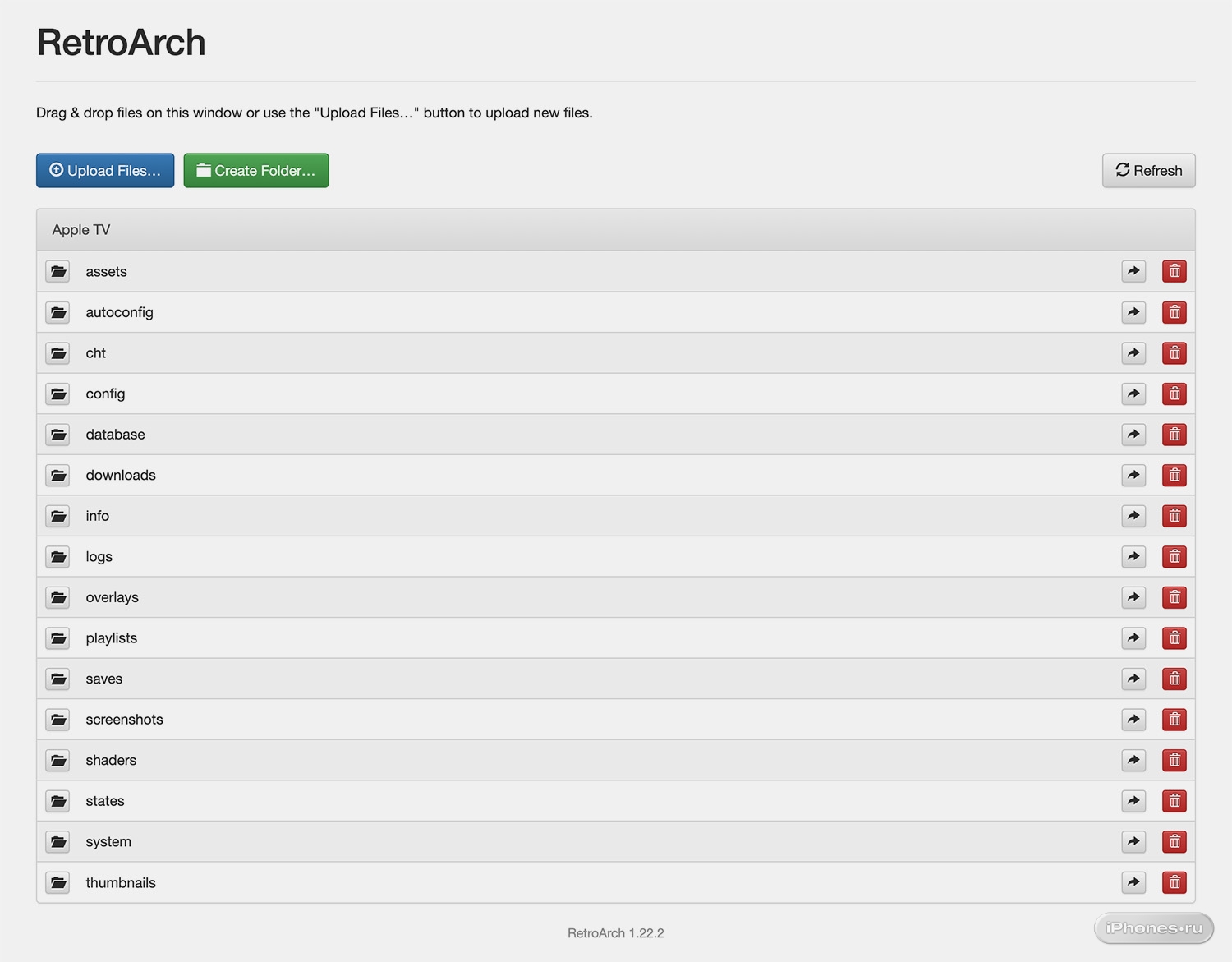Click the trash icon for assets folder
This screenshot has width=1232, height=962.
click(1174, 271)
